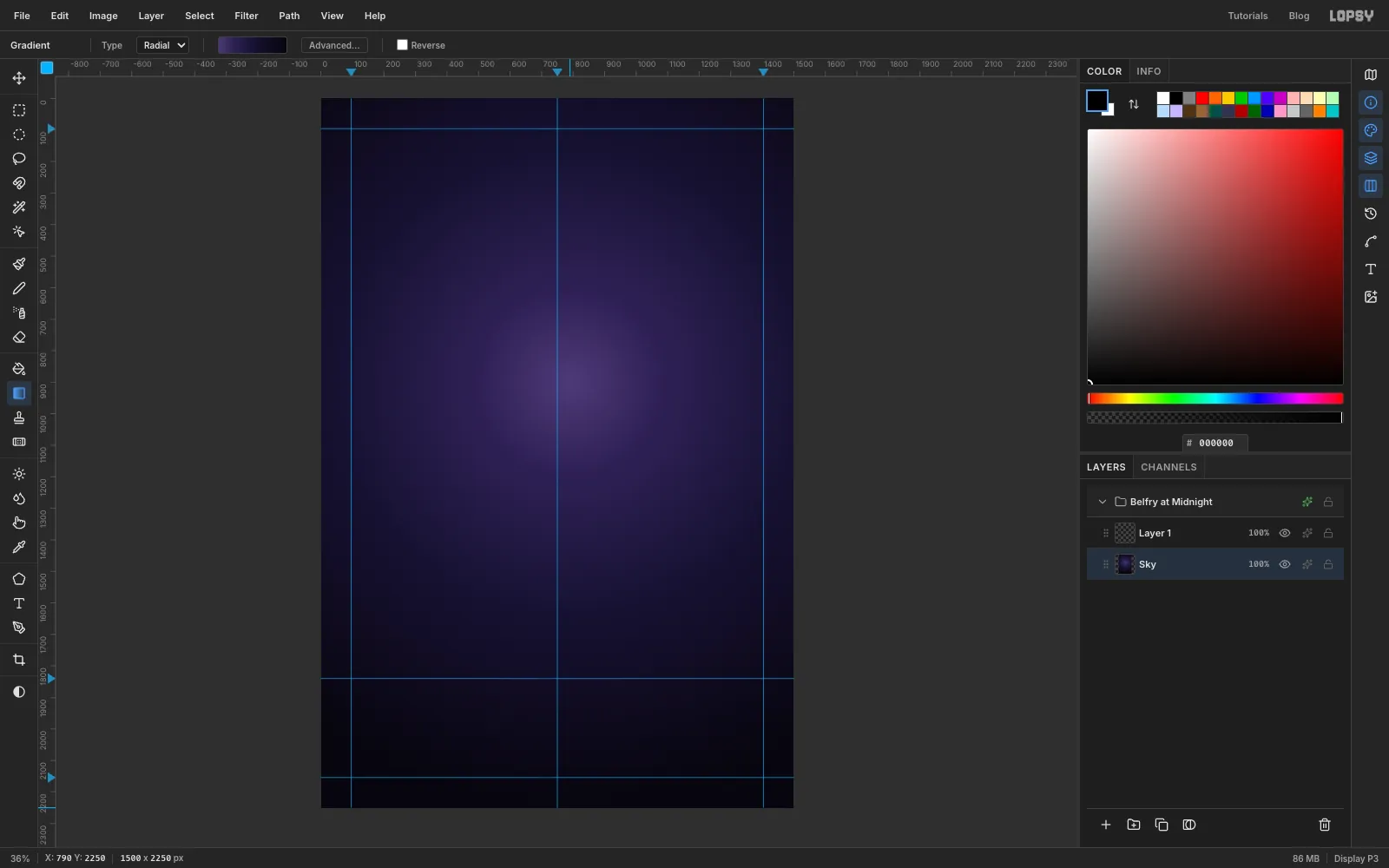The height and width of the screenshot is (868, 1389).
Task: Switch to the Info tab
Action: pos(1149,71)
